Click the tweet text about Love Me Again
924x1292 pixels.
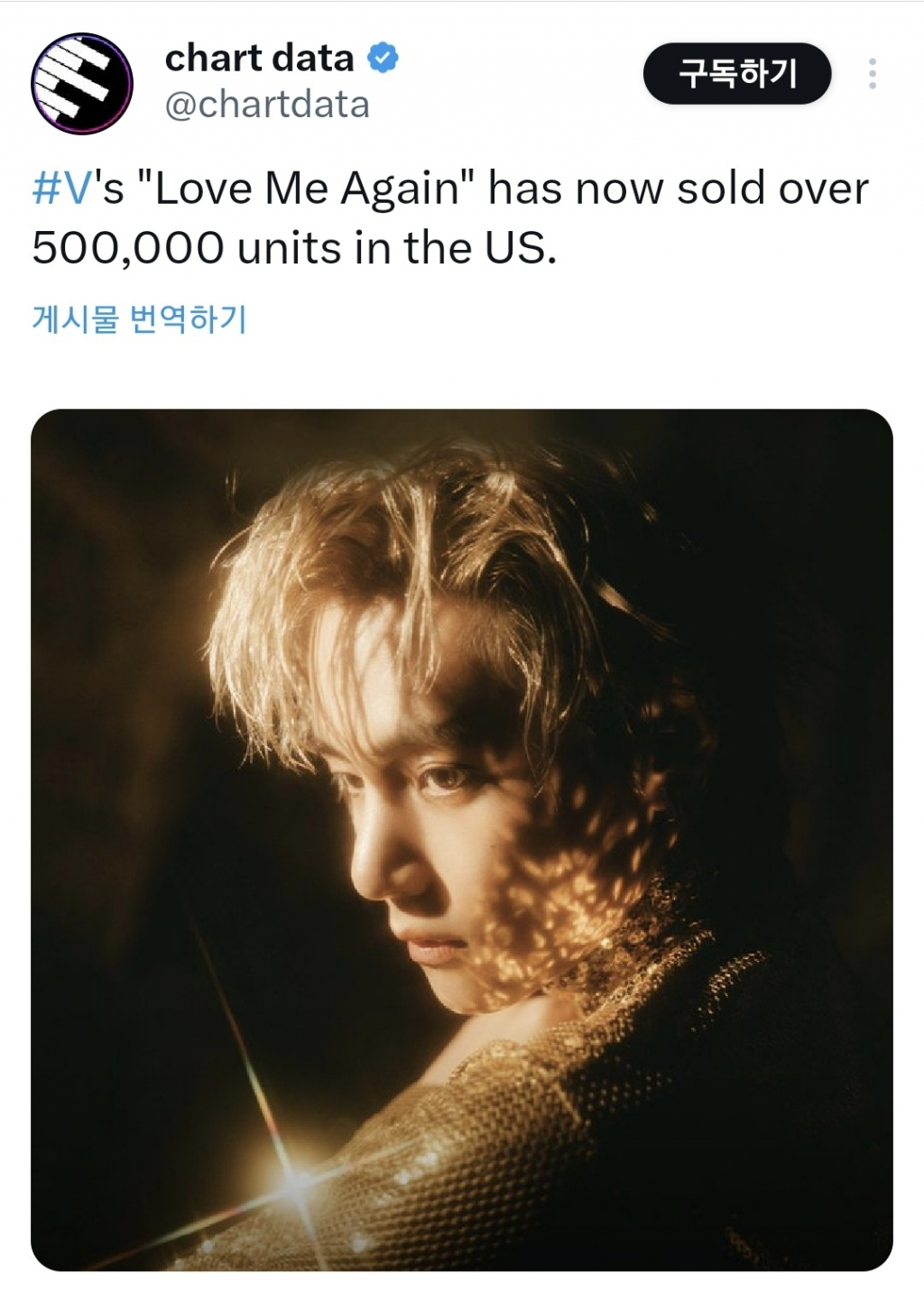449,217
